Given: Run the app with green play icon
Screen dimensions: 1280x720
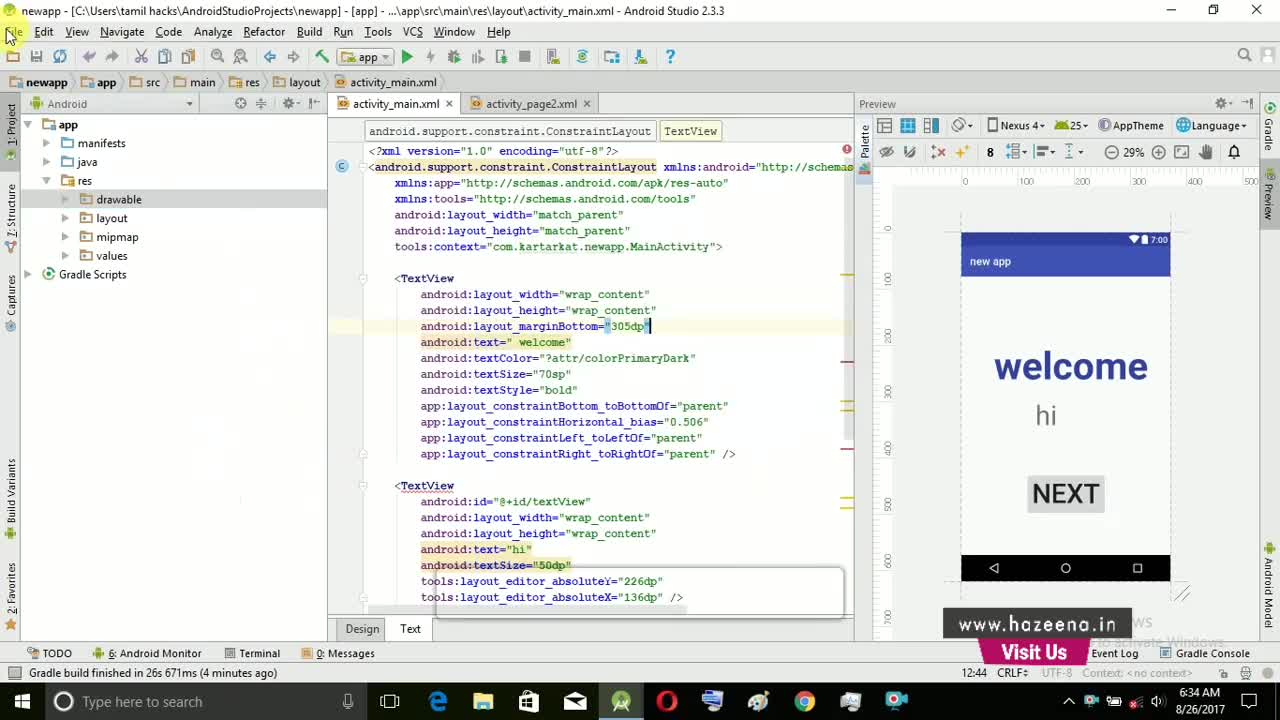Looking at the screenshot, I should point(407,57).
